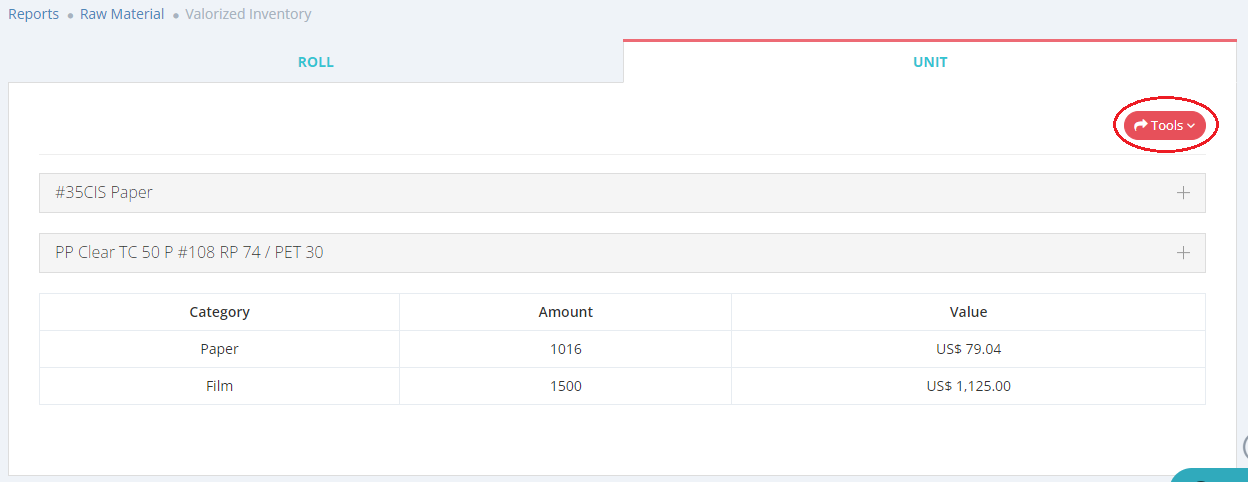The image size is (1248, 482).
Task: Select the UNIT tab
Action: tap(930, 62)
